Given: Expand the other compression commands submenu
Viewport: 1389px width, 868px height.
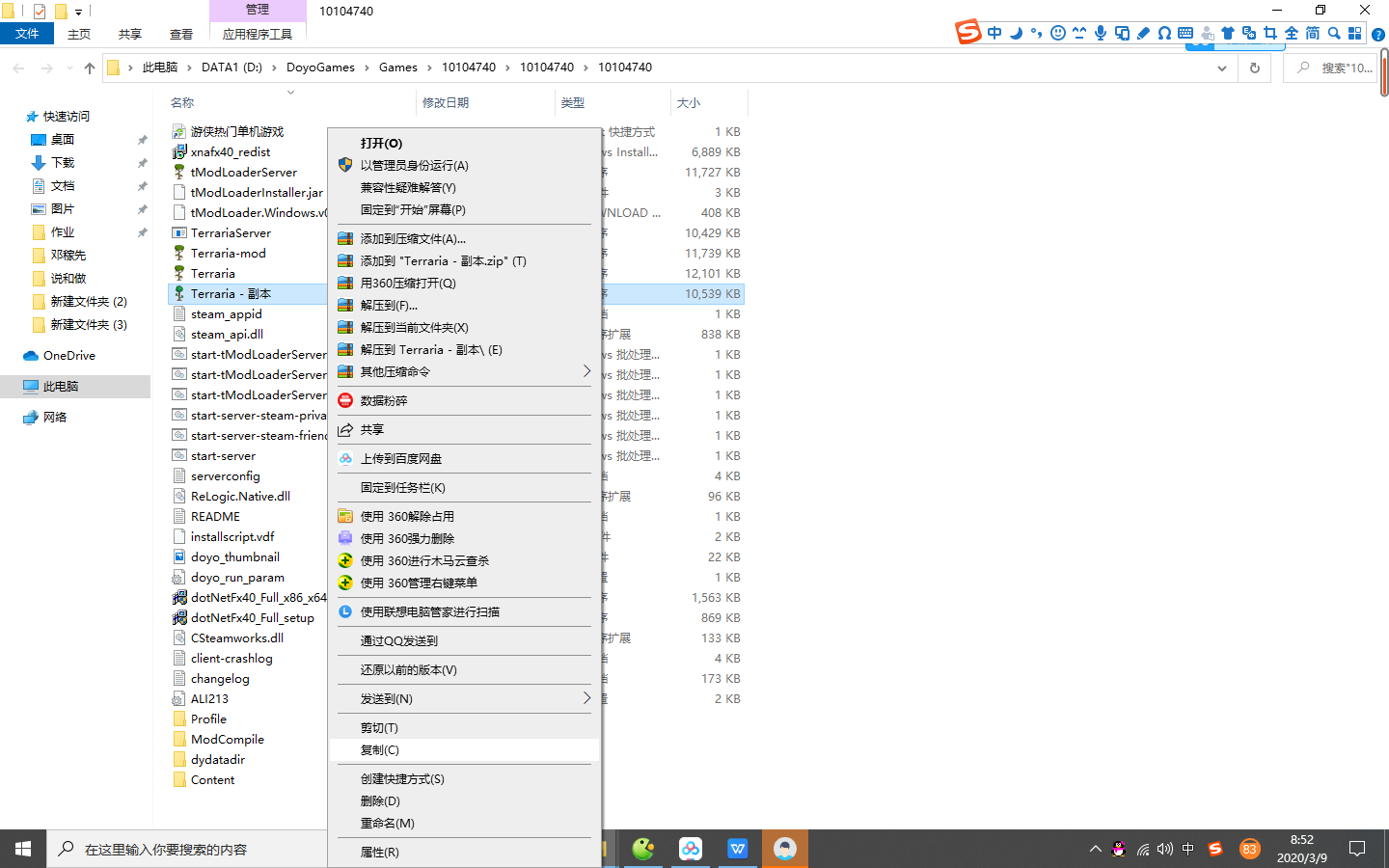Looking at the screenshot, I should tap(586, 371).
